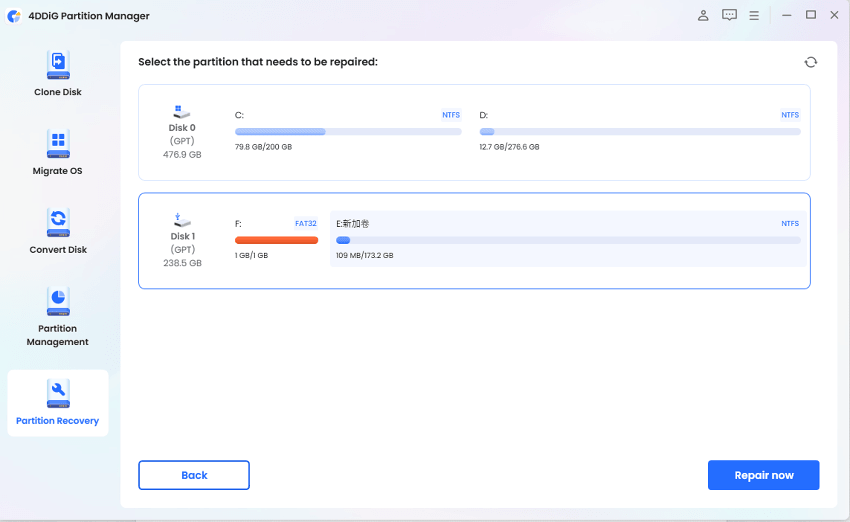Minimize the Partition Manager window
This screenshot has height=522, width=850.
click(787, 15)
